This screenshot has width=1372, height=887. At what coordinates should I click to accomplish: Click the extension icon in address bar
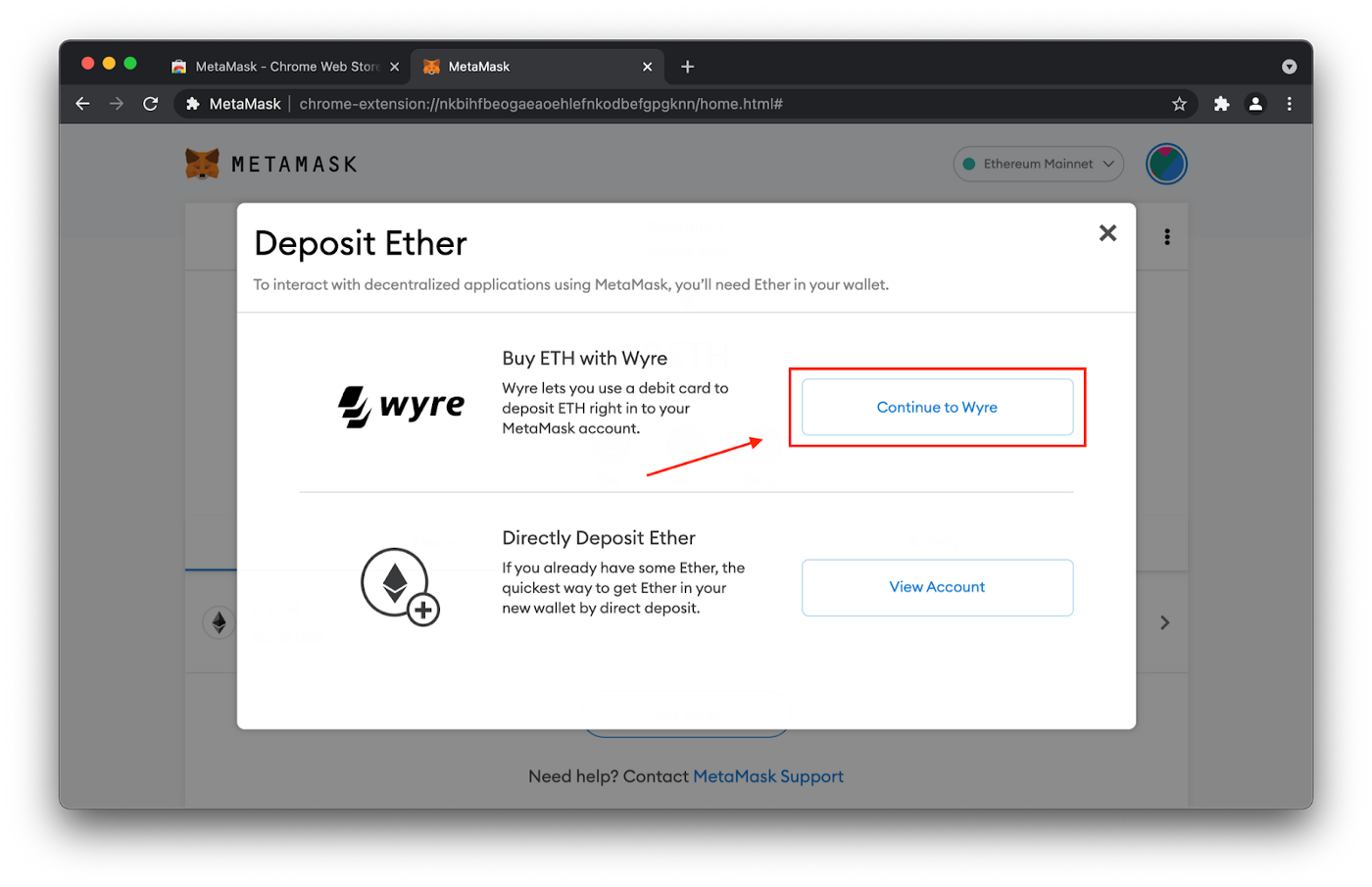pos(193,104)
